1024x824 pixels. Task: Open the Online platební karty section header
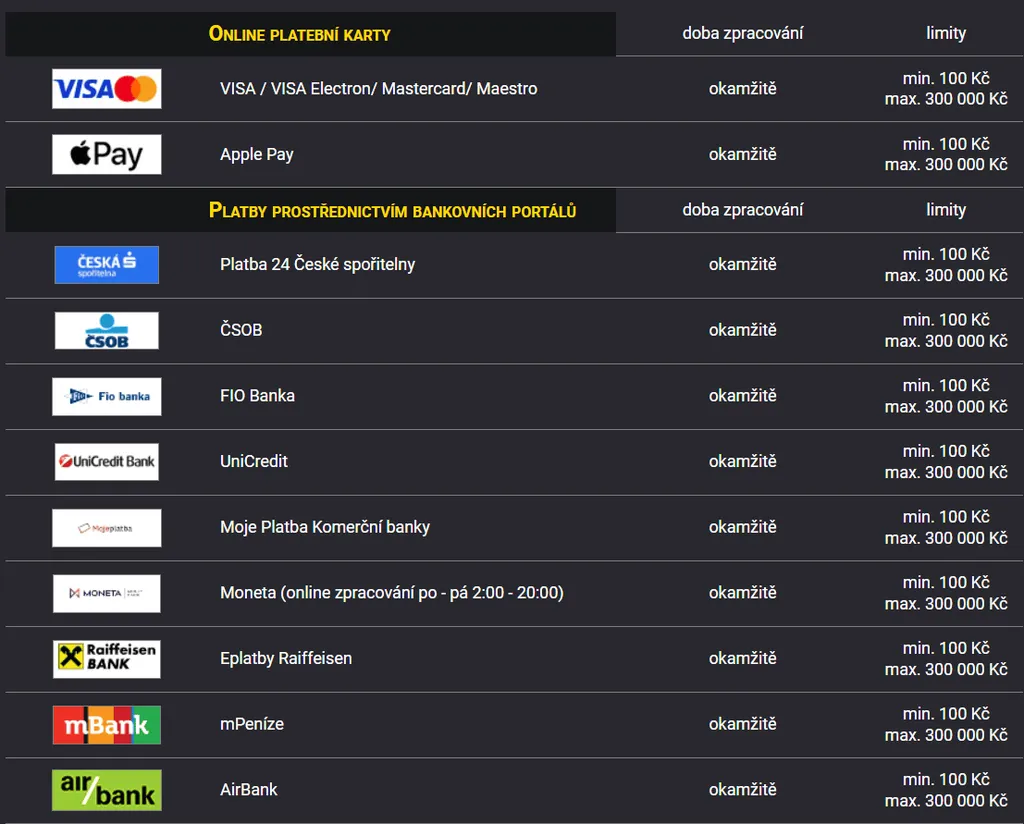click(x=299, y=34)
